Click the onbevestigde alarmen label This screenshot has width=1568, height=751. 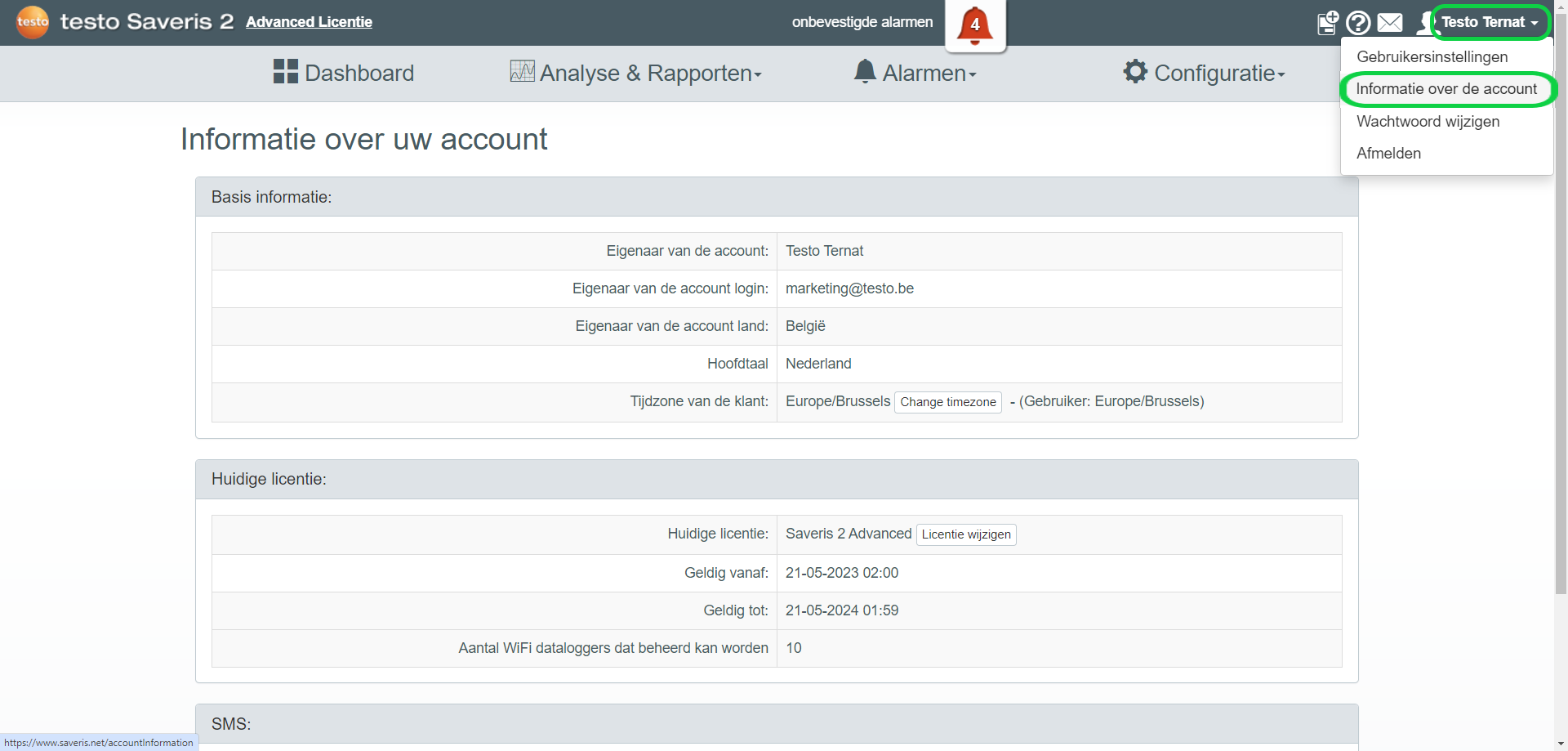click(x=862, y=22)
